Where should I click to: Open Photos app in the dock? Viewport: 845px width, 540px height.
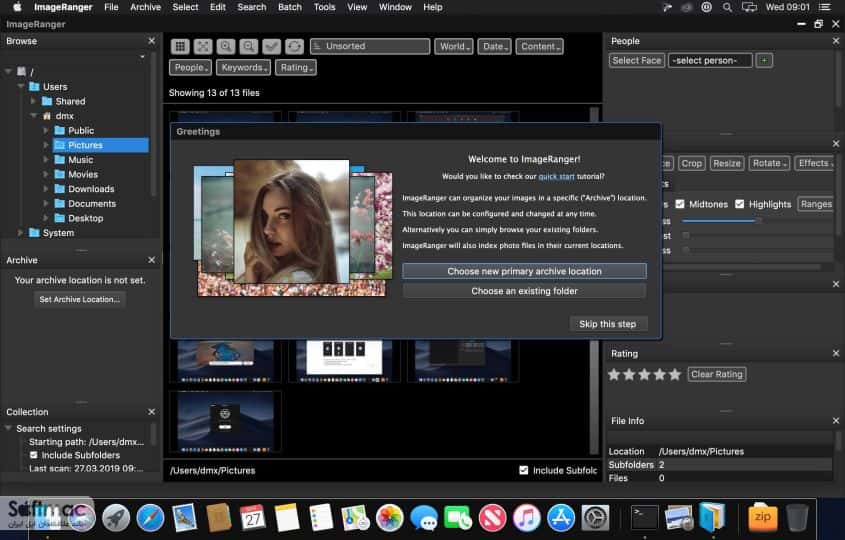pos(390,518)
